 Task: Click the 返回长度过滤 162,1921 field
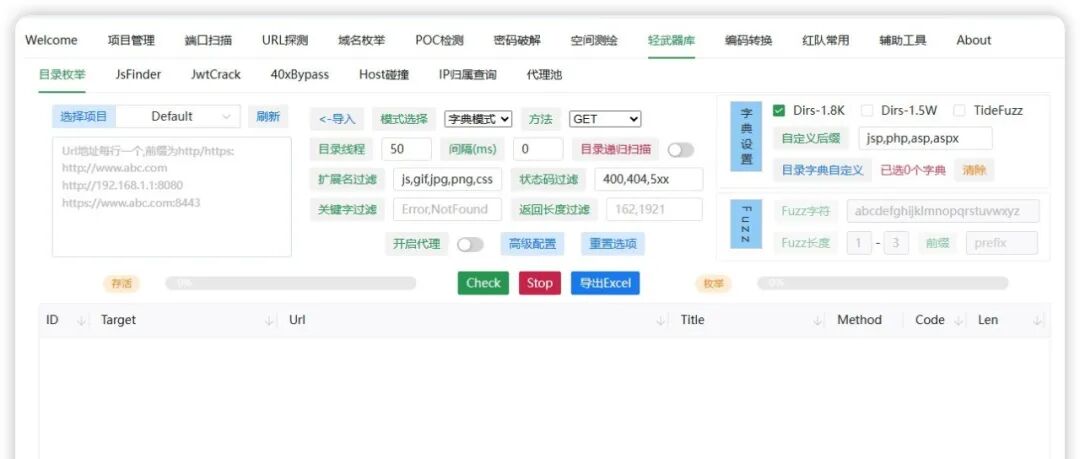point(654,210)
